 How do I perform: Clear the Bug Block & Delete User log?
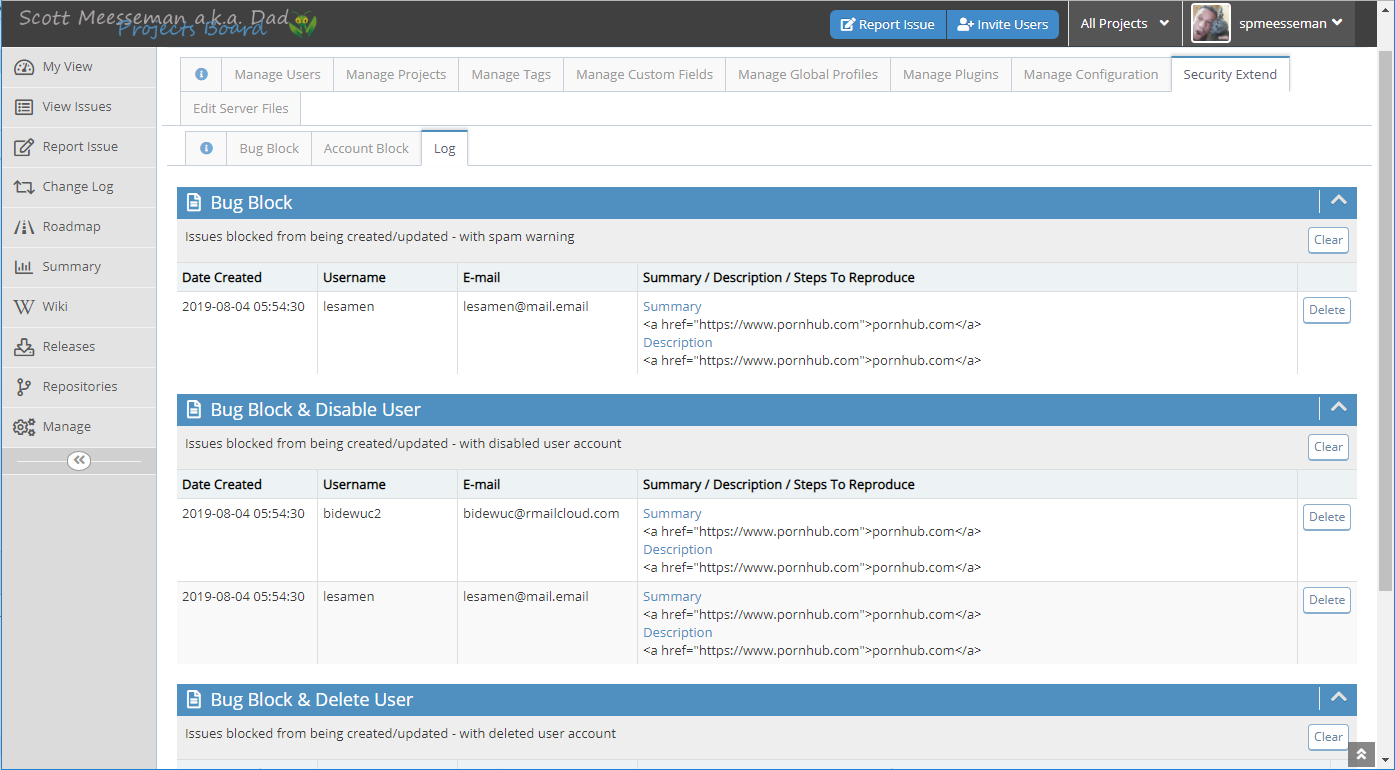[x=1328, y=737]
